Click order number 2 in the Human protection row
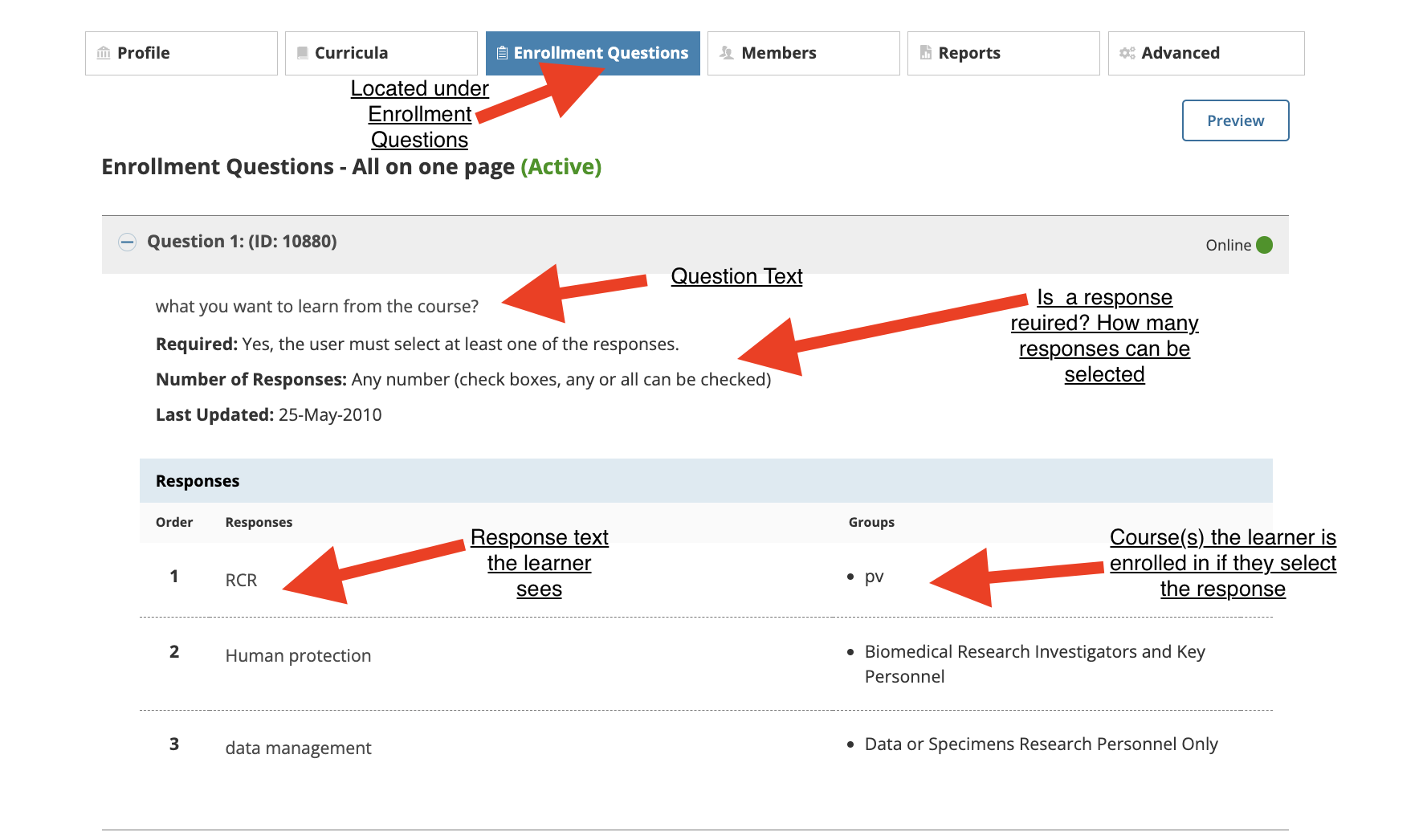This screenshot has height=840, width=1423. click(174, 651)
